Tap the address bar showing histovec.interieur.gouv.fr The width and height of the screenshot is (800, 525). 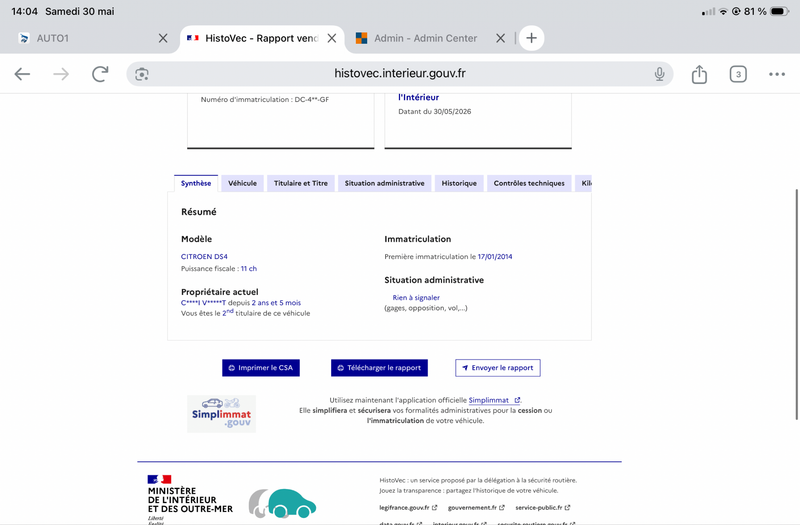pyautogui.click(x=399, y=74)
